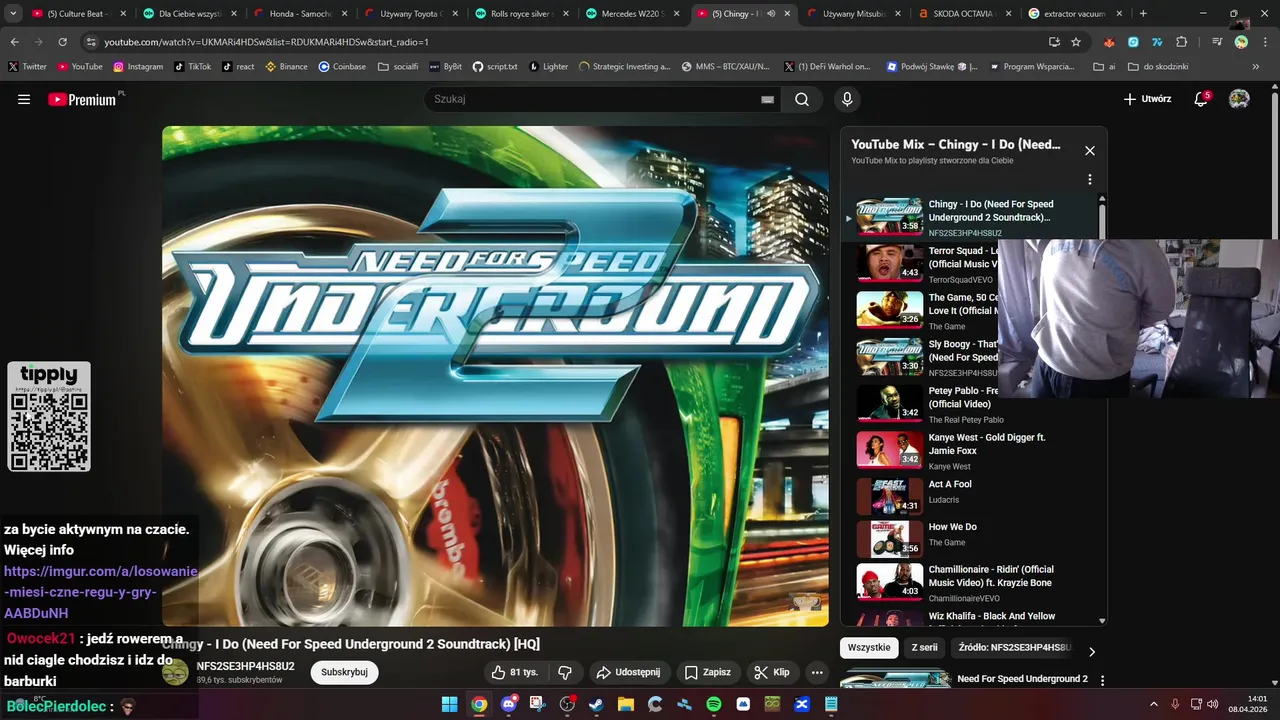Image resolution: width=1280 pixels, height=720 pixels.
Task: Reload the page with the refresh icon
Action: pos(62,42)
